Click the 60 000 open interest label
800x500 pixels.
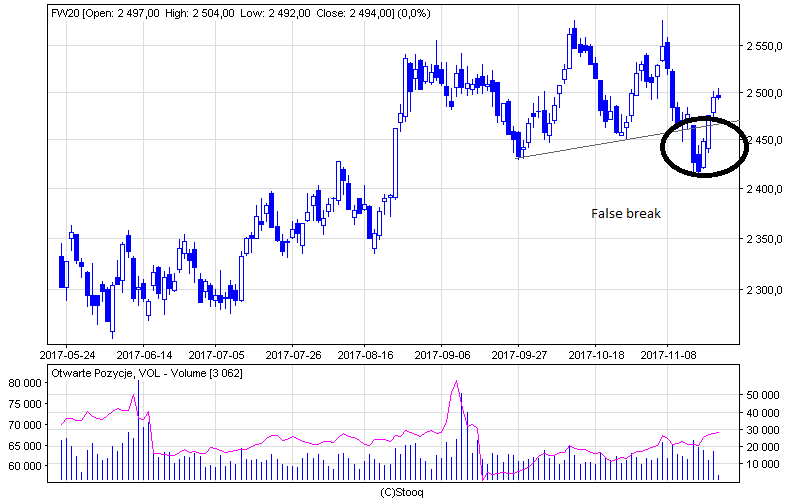pyautogui.click(x=24, y=466)
